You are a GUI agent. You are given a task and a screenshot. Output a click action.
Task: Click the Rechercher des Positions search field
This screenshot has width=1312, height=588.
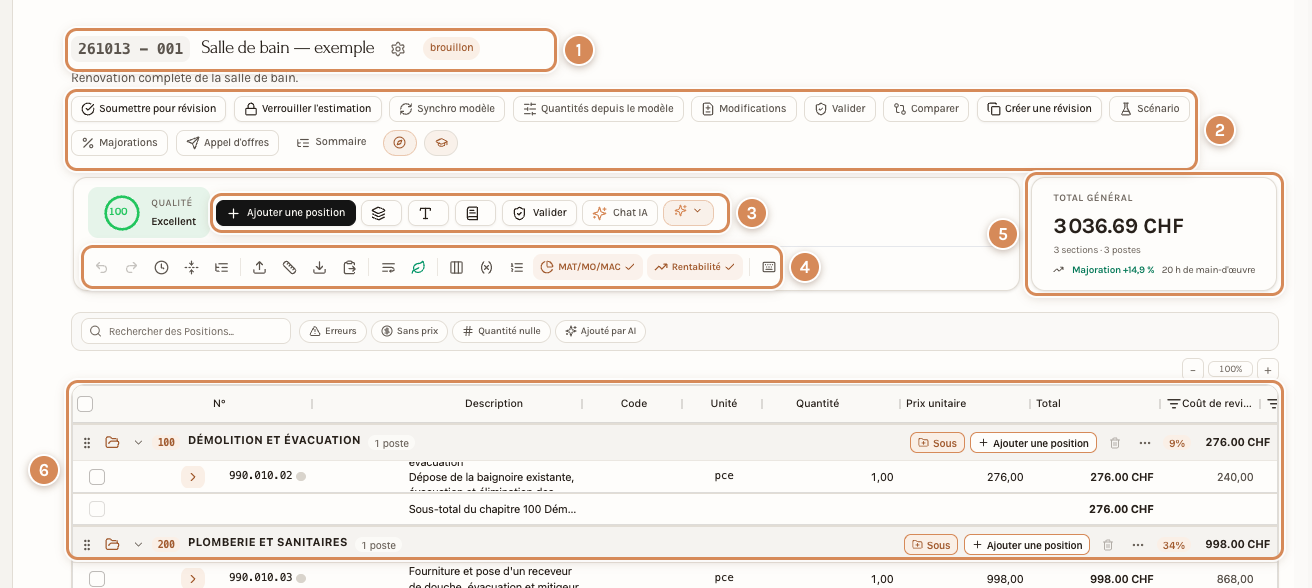[185, 331]
